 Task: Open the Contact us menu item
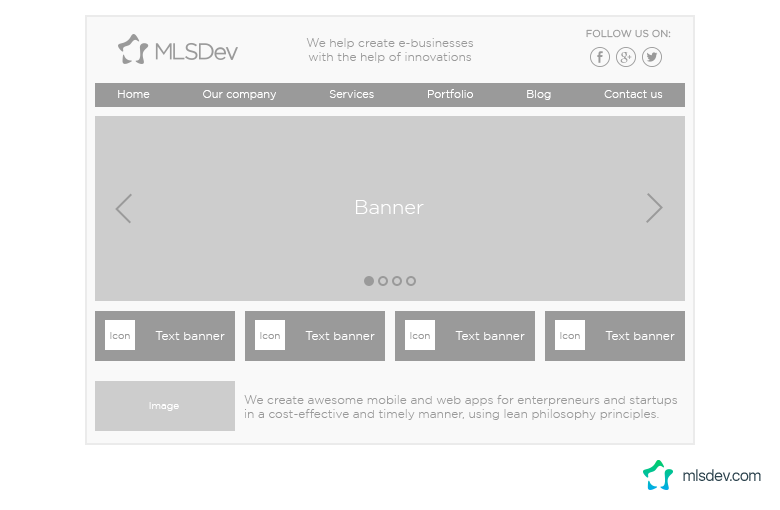[633, 94]
